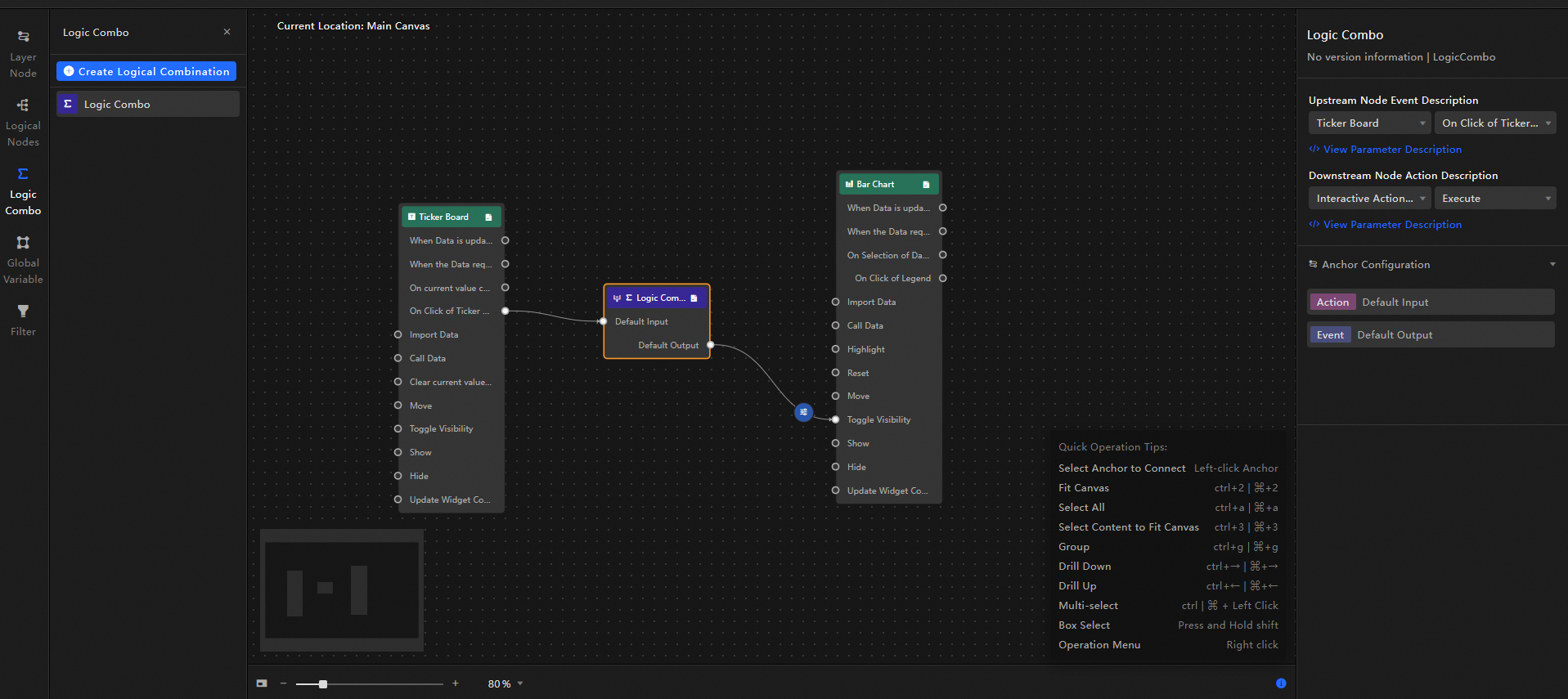
Task: Click Bar Chart's 'When the Data req...' output anchor
Action: click(943, 231)
